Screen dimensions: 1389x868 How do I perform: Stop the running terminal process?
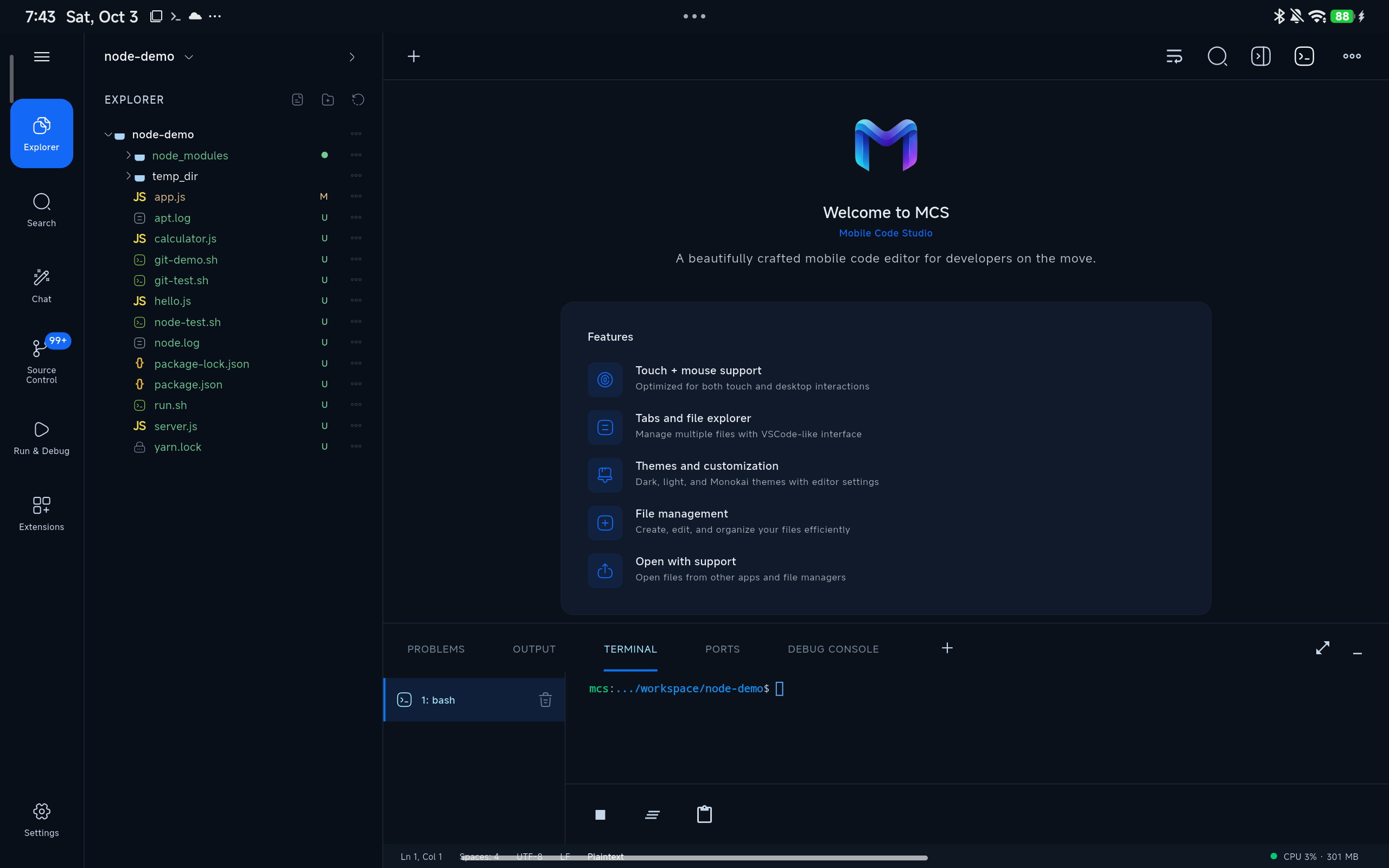tap(601, 815)
